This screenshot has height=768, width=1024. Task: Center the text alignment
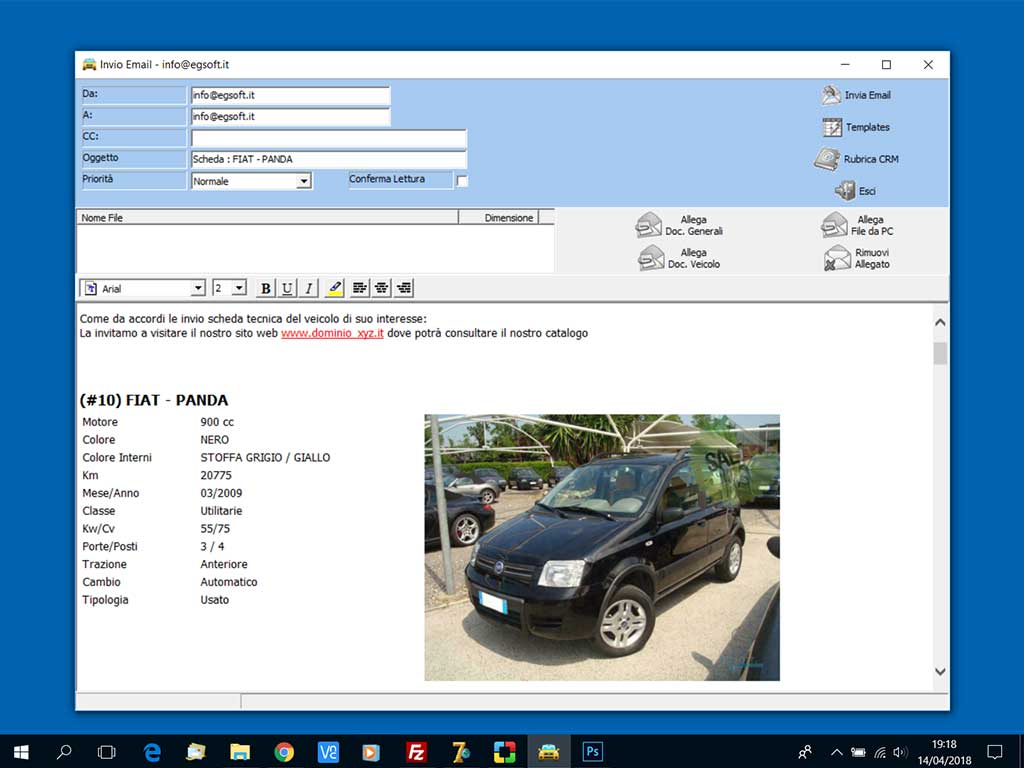(381, 288)
